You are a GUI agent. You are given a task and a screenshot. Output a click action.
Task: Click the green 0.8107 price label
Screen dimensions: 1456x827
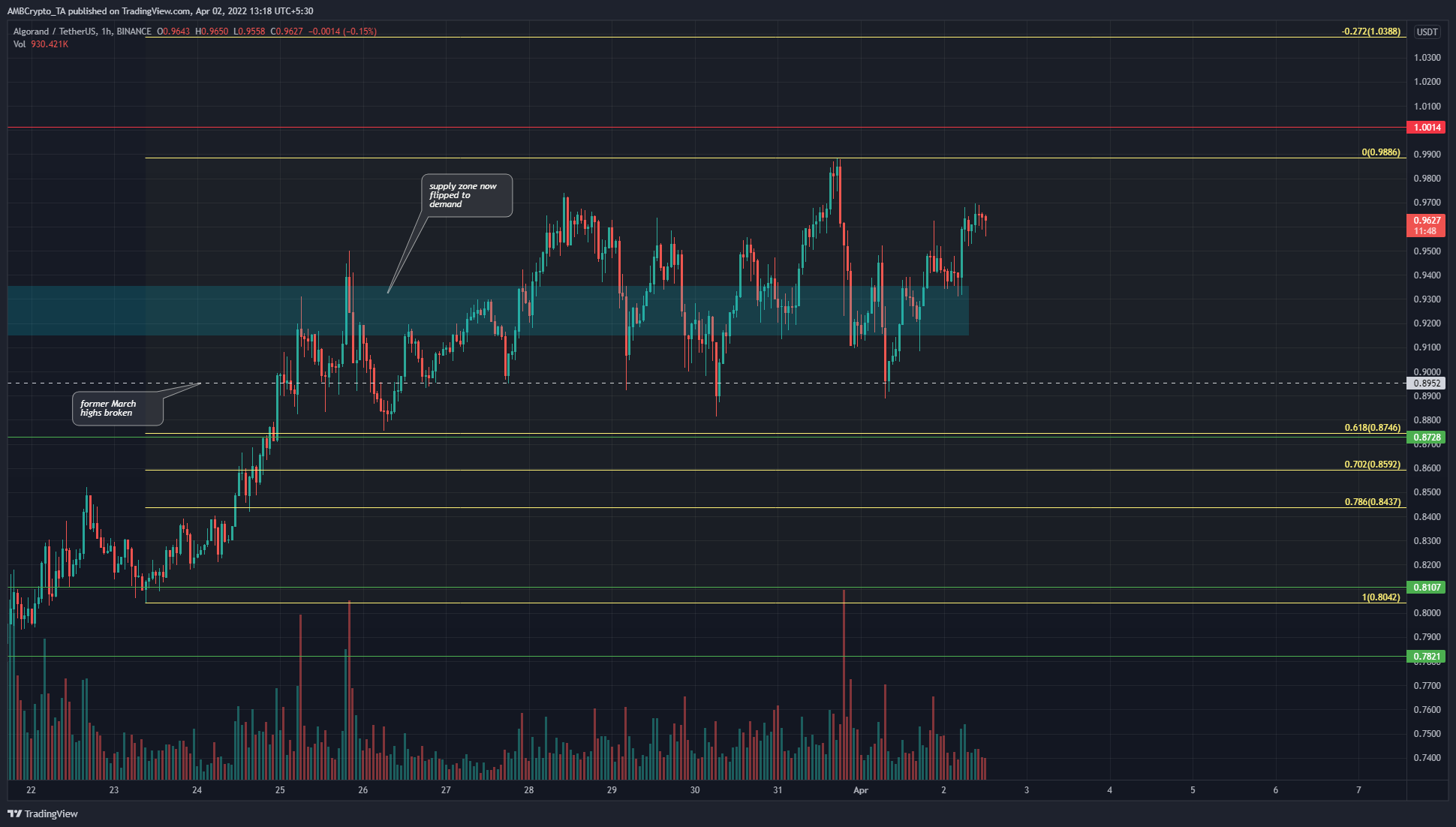click(x=1427, y=588)
